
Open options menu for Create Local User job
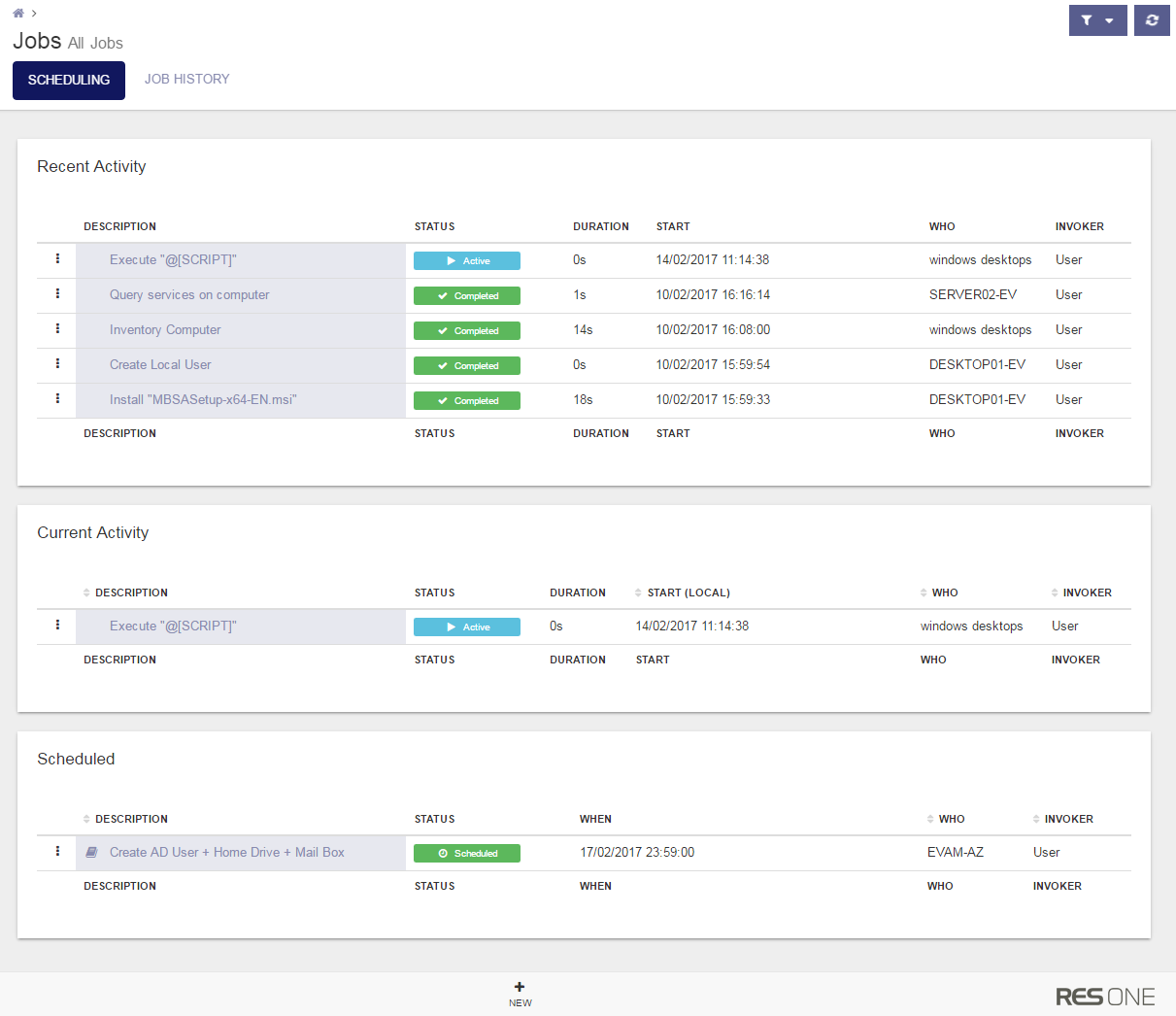pos(57,364)
